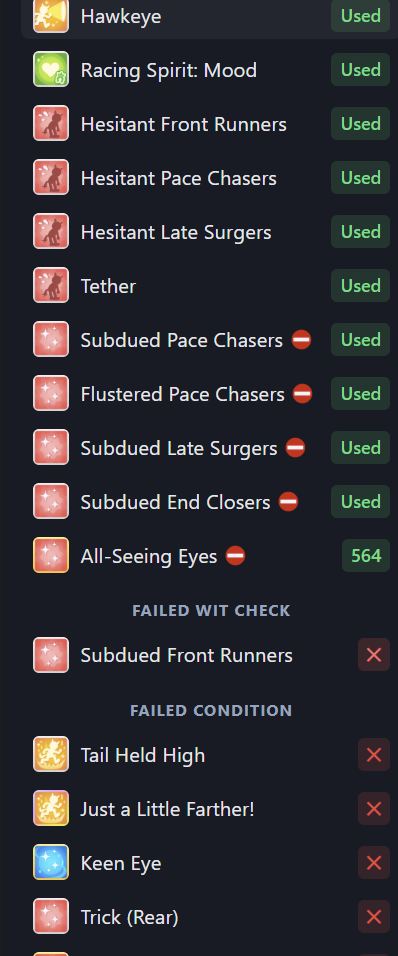Select the Tail Held High skill icon

(x=51, y=755)
